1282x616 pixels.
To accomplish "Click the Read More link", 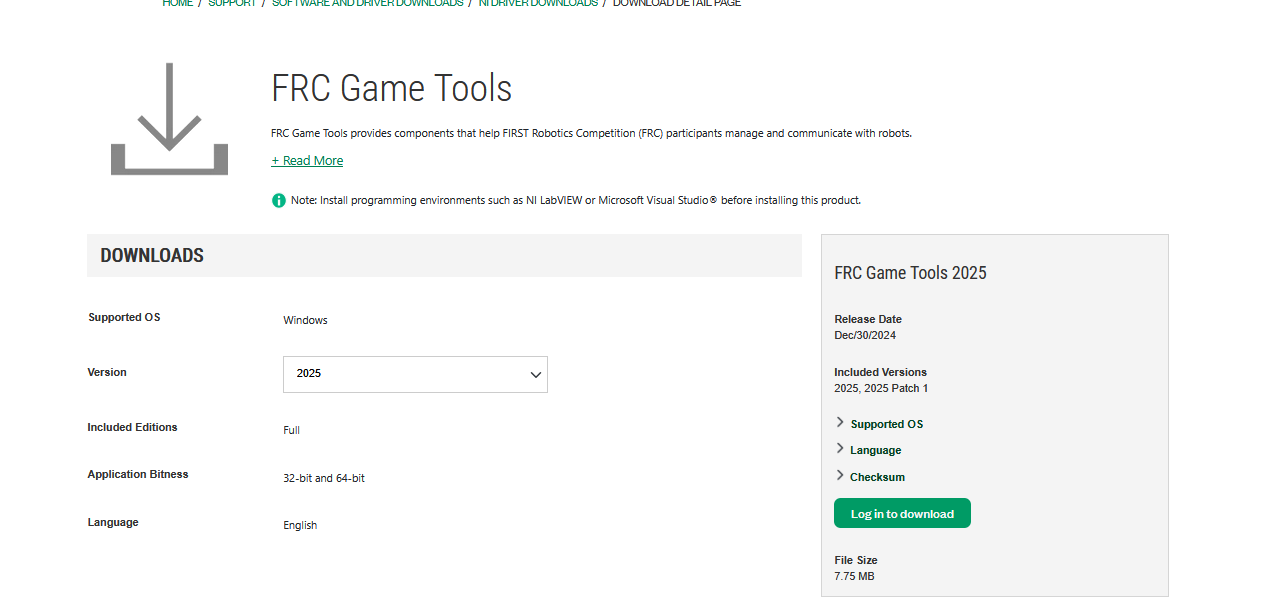I will click(307, 161).
